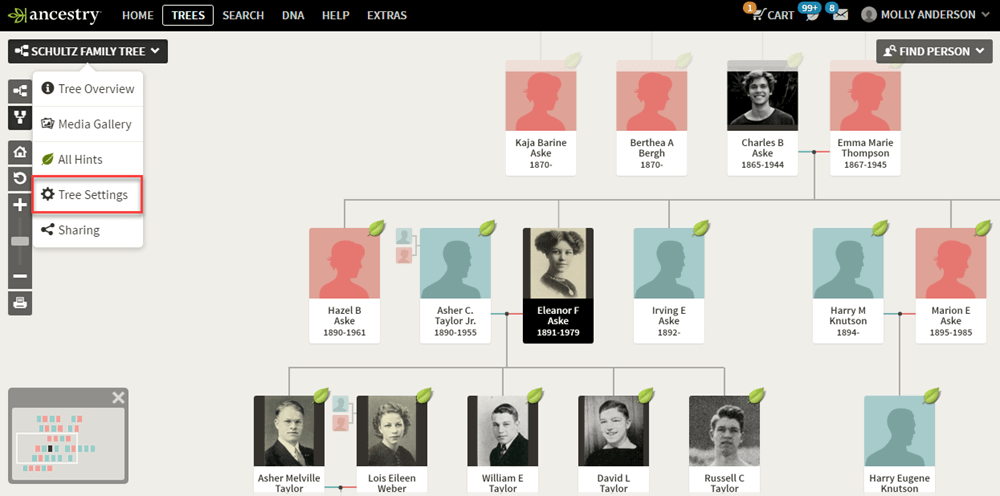Click the green leaf hint on Hazel B Aske
Screen dimensions: 1000x496
(x=378, y=228)
